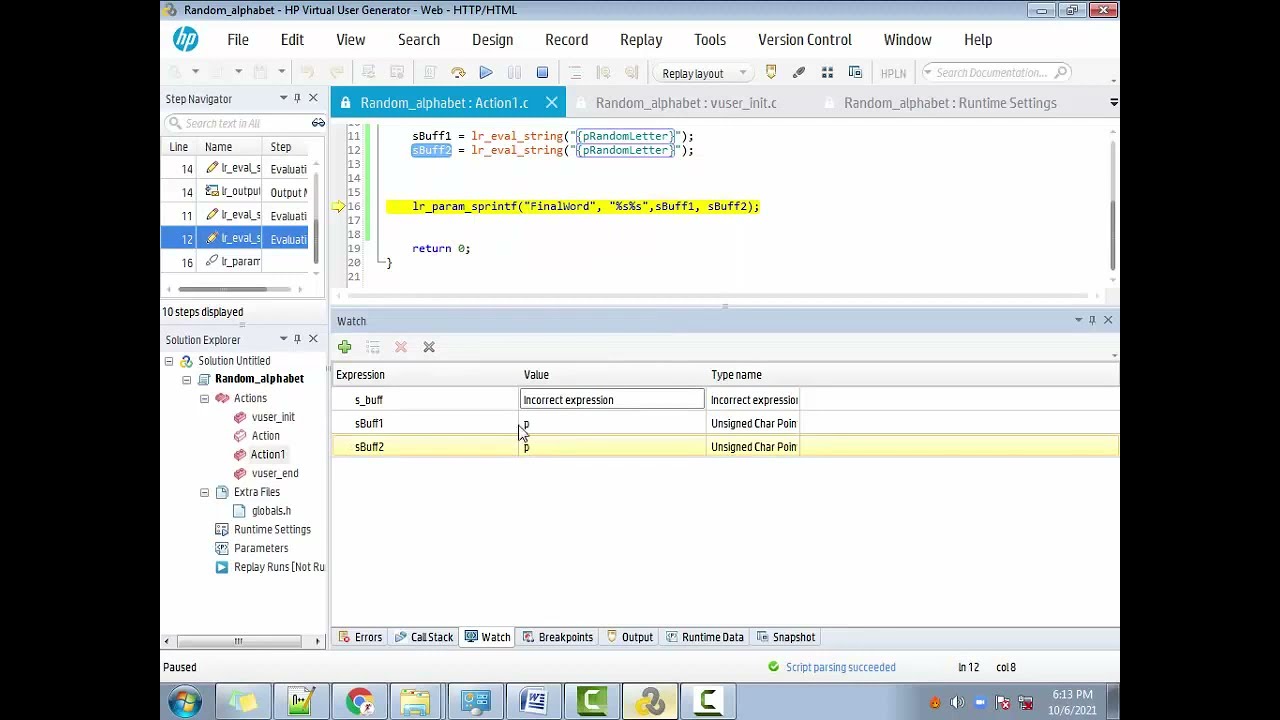Open the Windows Start menu

[x=185, y=702]
